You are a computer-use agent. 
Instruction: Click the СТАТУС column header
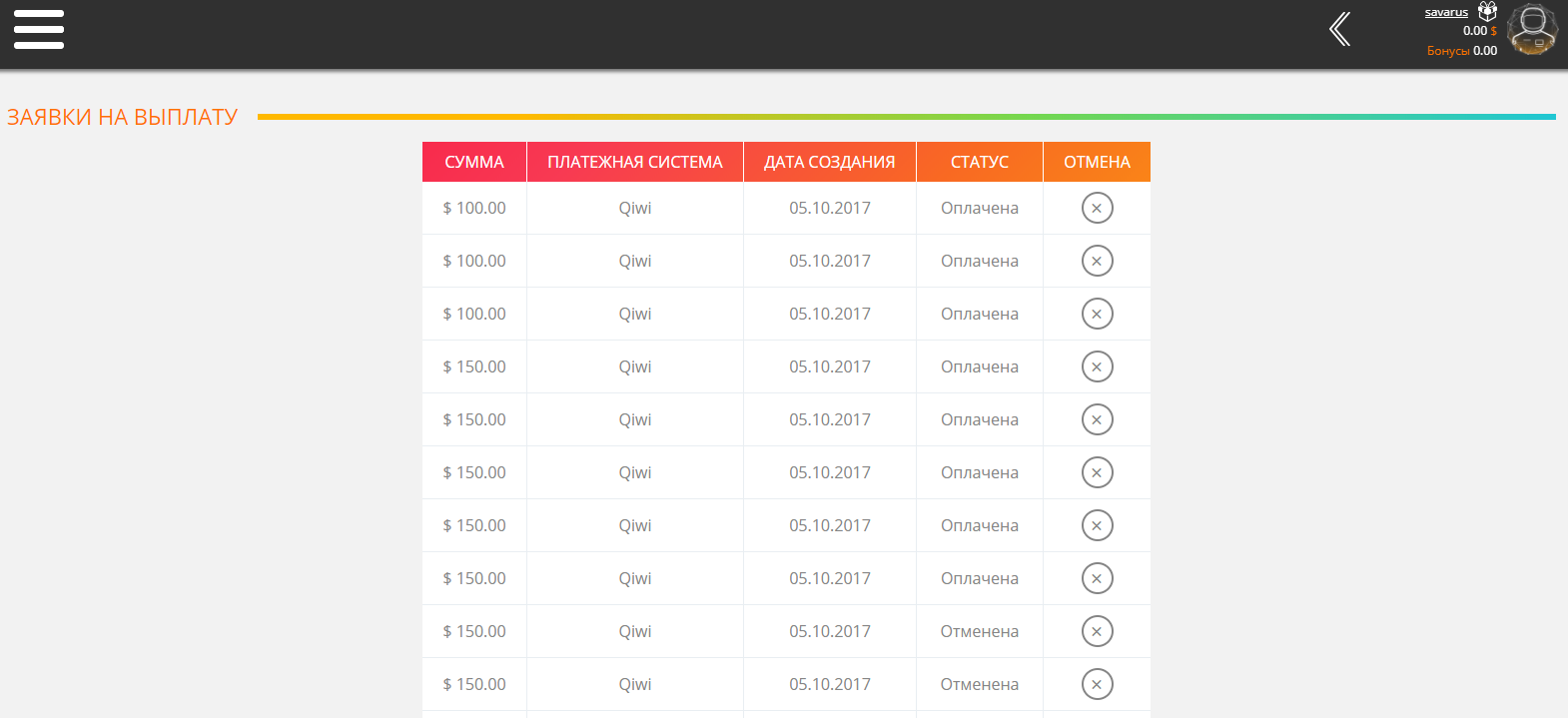coord(980,162)
